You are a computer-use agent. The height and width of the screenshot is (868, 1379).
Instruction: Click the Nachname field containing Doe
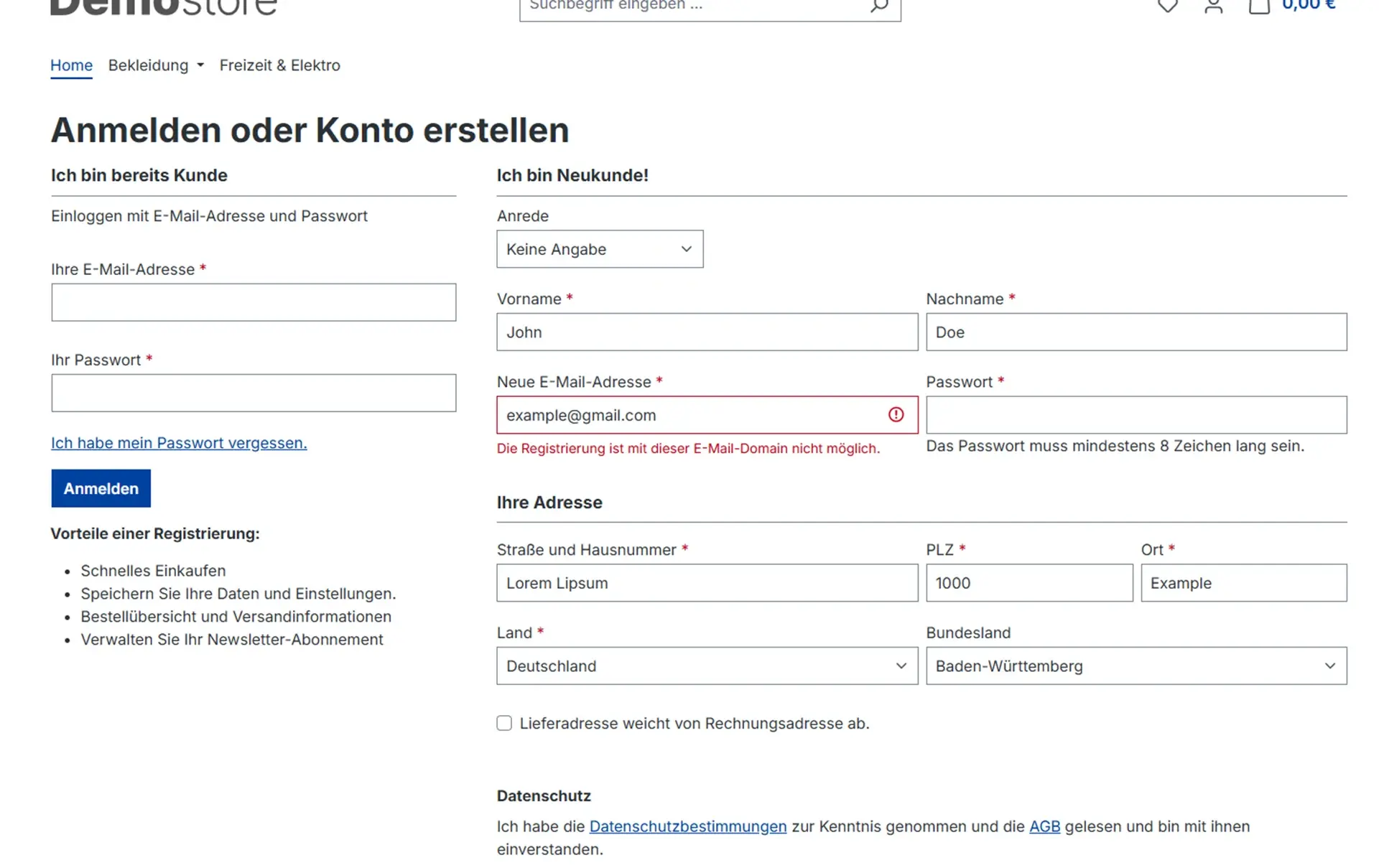point(1136,332)
